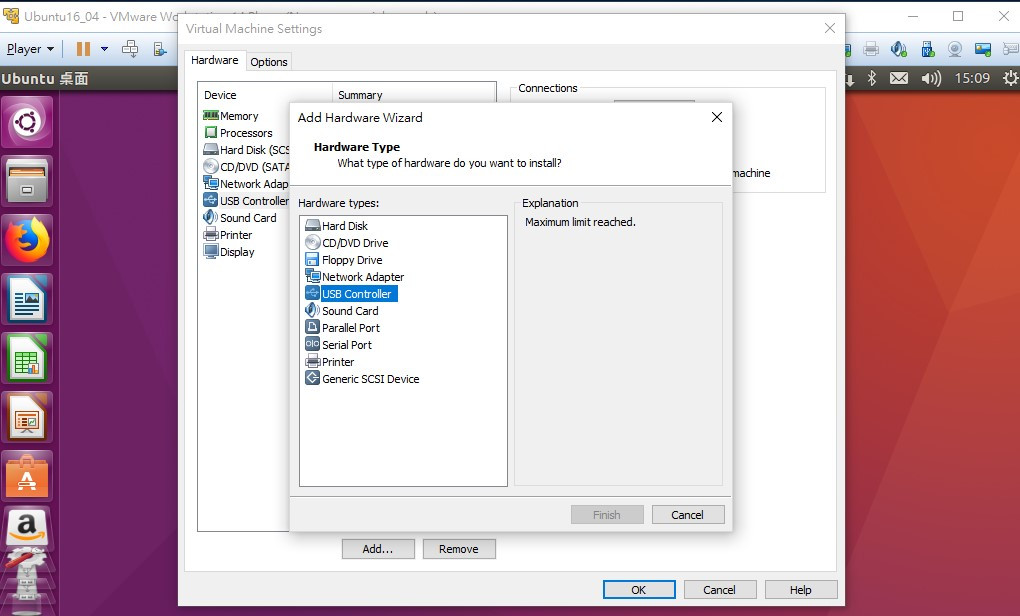Pause the virtual machine
This screenshot has width=1020, height=616.
pos(83,49)
